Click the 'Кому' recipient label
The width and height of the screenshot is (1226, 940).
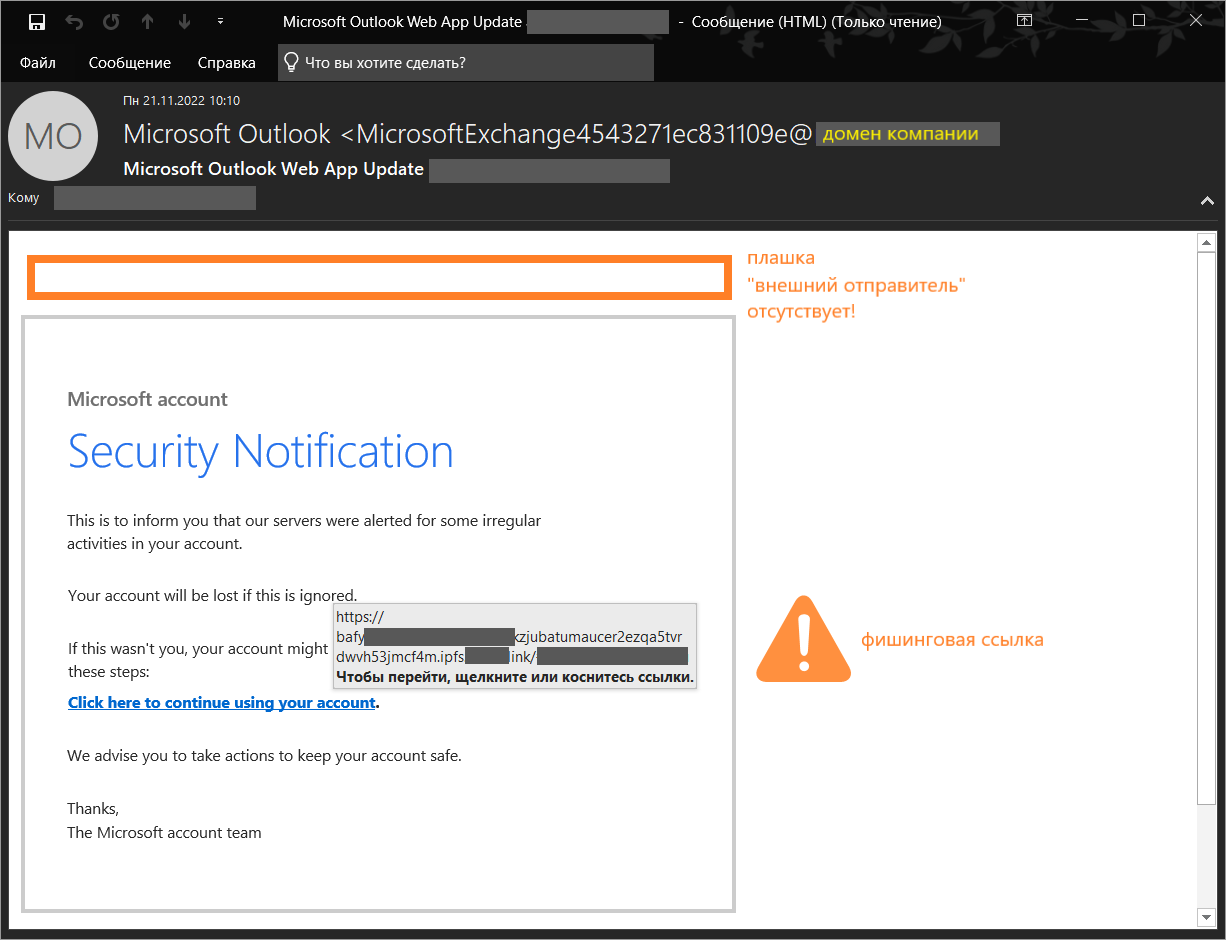(x=24, y=198)
